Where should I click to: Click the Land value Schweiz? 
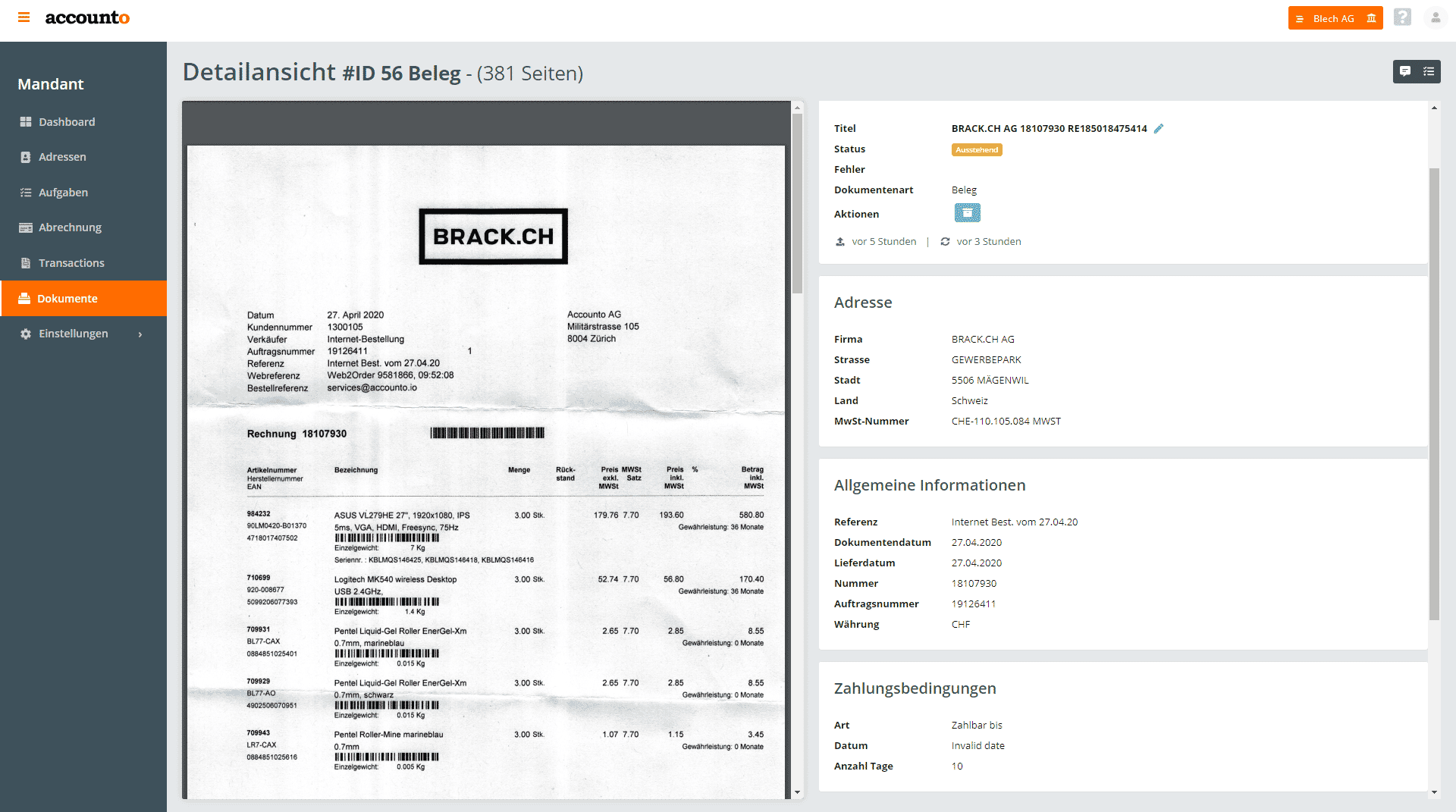point(969,401)
